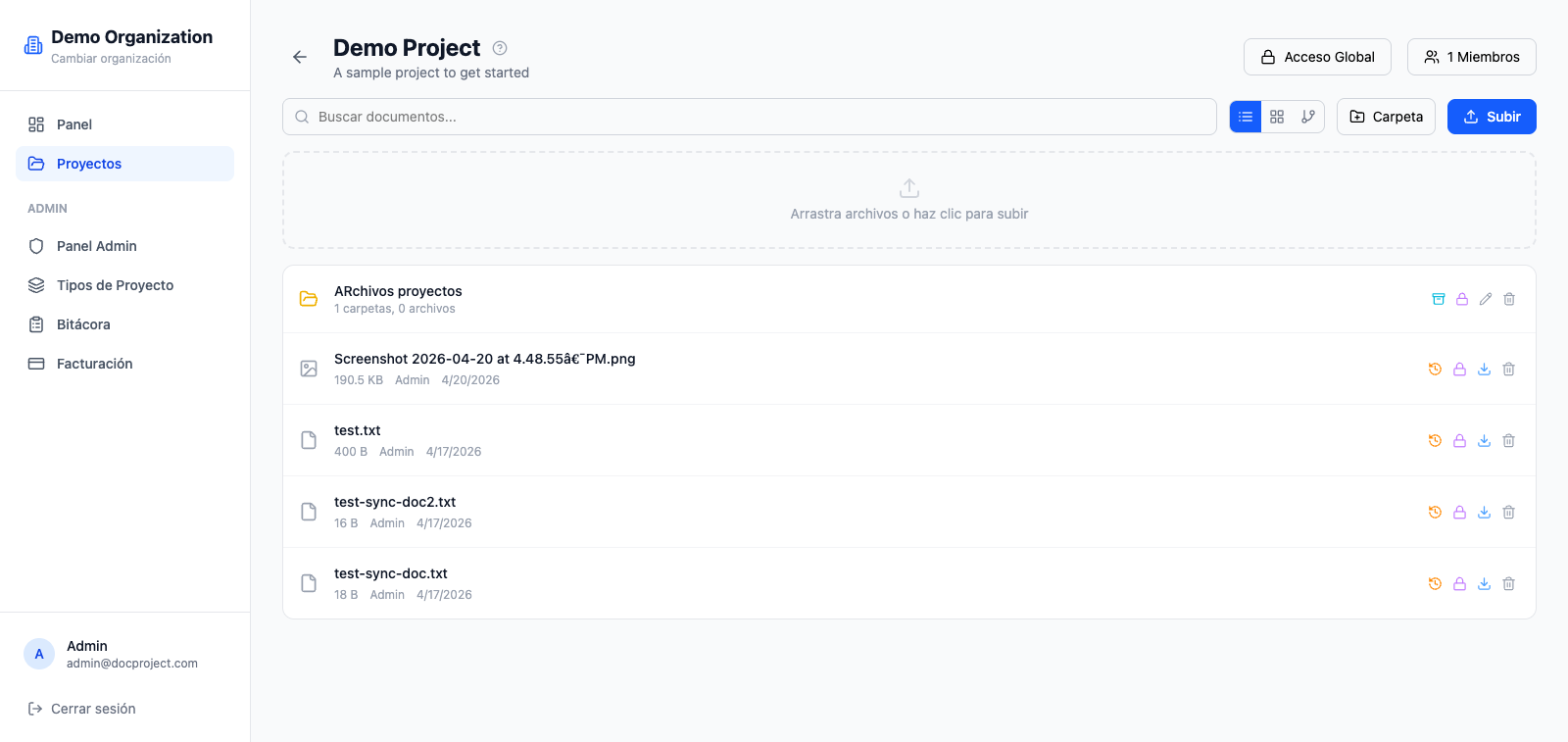This screenshot has width=1568, height=742.
Task: Click the image file icon of Screenshot row
Action: (x=309, y=369)
